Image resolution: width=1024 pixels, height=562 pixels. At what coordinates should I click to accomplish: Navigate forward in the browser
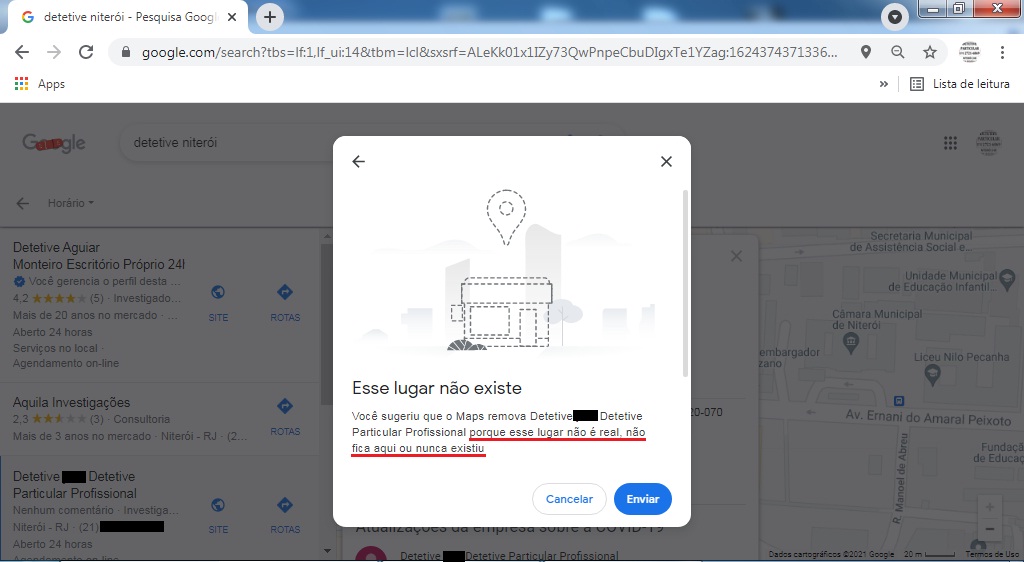pos(54,52)
